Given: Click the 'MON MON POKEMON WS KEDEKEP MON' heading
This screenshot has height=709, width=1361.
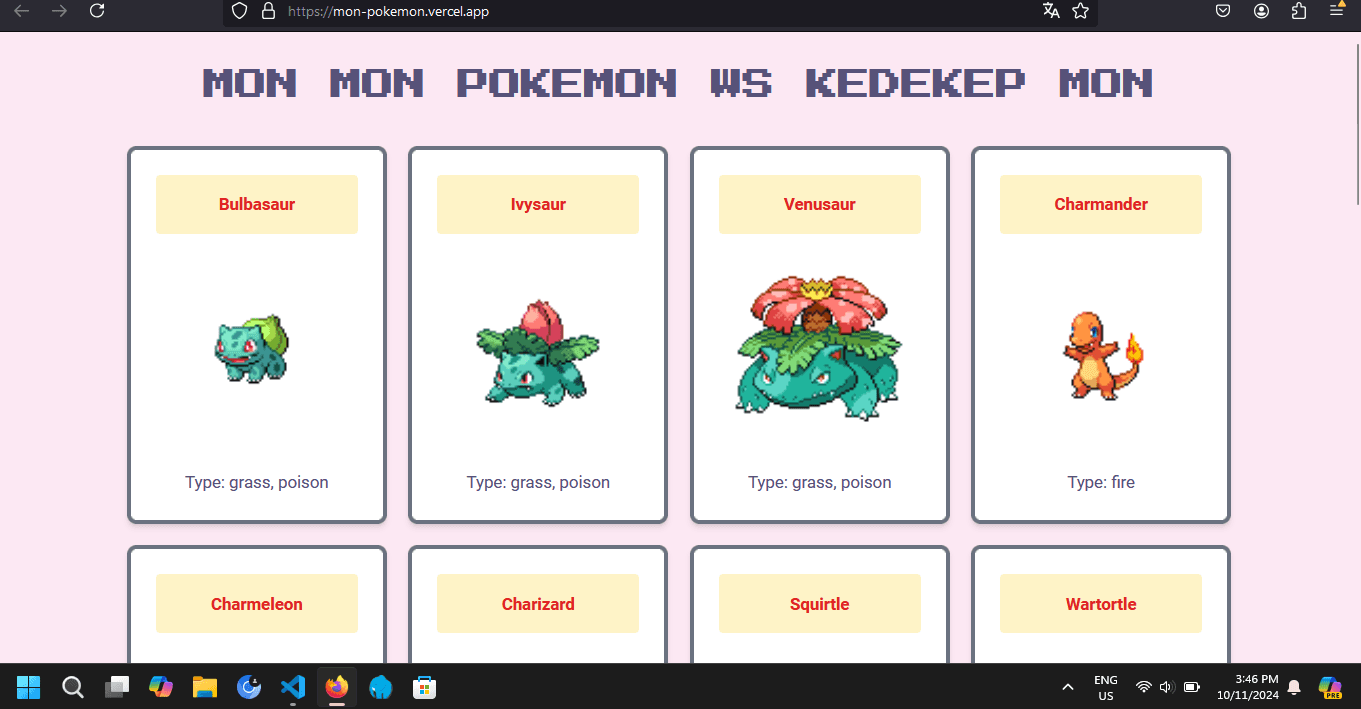Looking at the screenshot, I should tap(679, 82).
